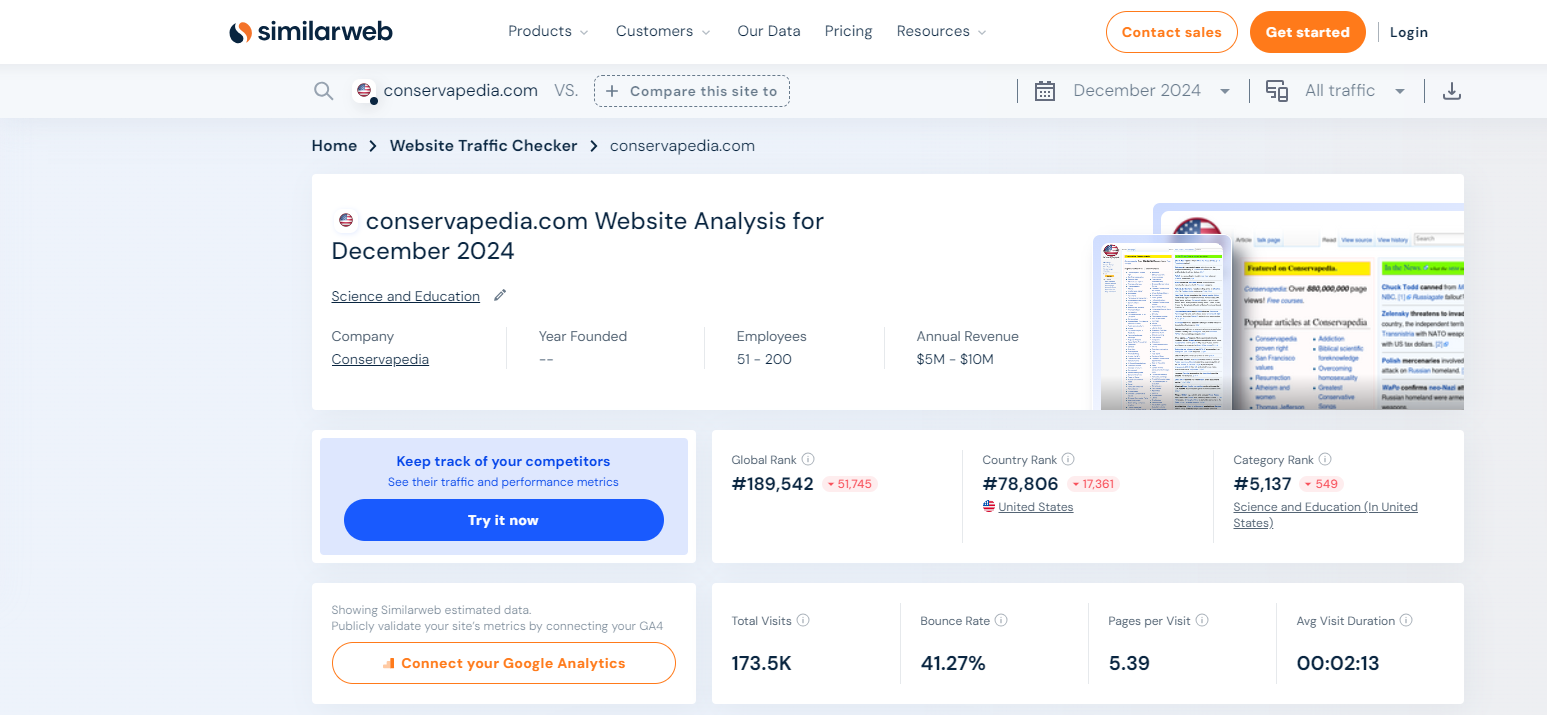Open the December 2024 date dropdown
This screenshot has width=1547, height=715.
pos(1151,91)
